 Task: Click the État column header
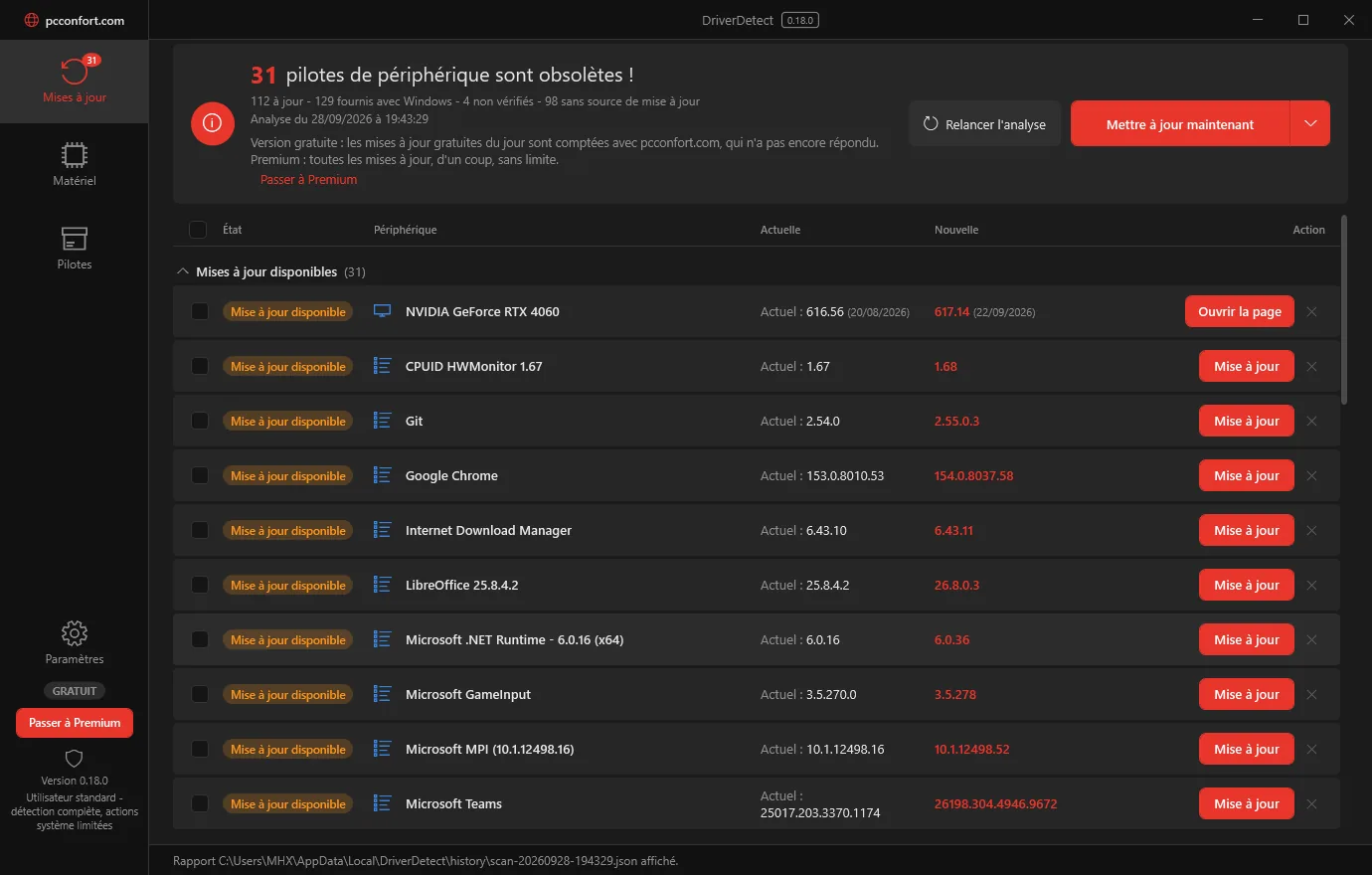tap(232, 230)
